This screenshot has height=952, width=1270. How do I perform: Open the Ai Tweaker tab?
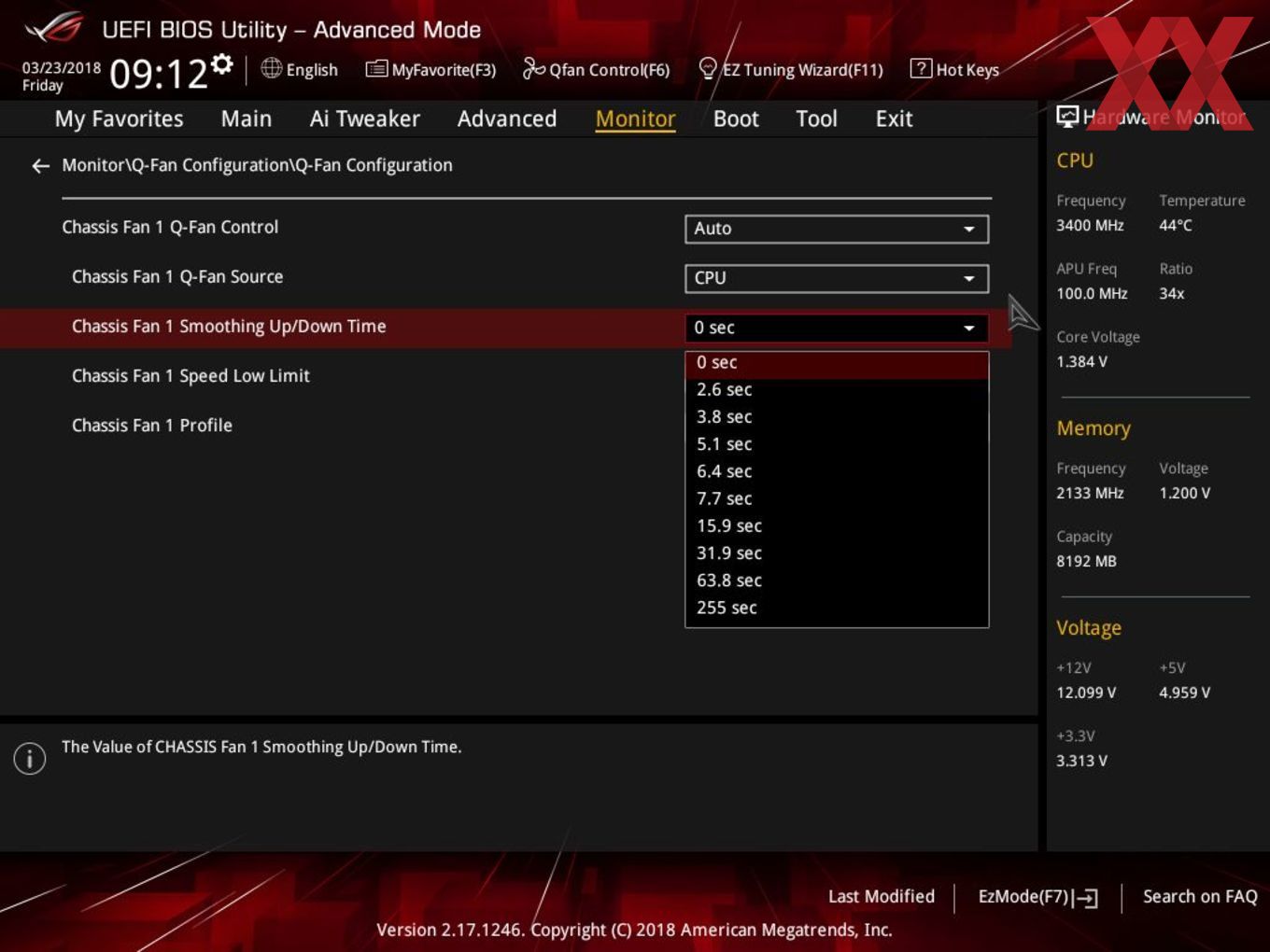[x=365, y=119]
